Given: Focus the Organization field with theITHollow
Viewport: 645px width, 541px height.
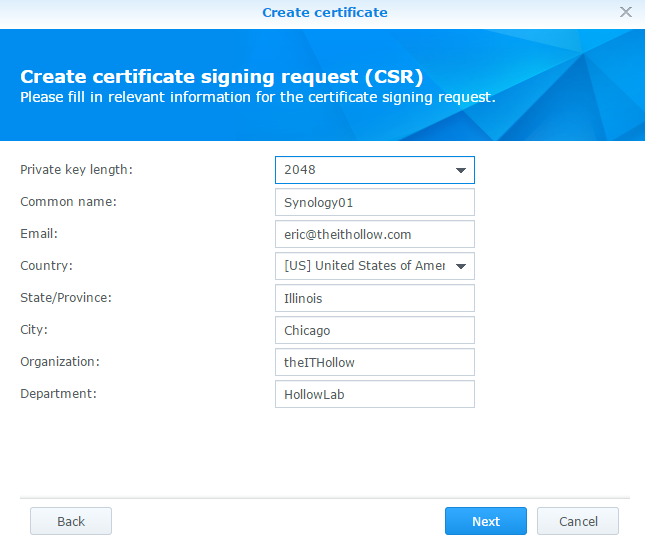Looking at the screenshot, I should pyautogui.click(x=374, y=362).
